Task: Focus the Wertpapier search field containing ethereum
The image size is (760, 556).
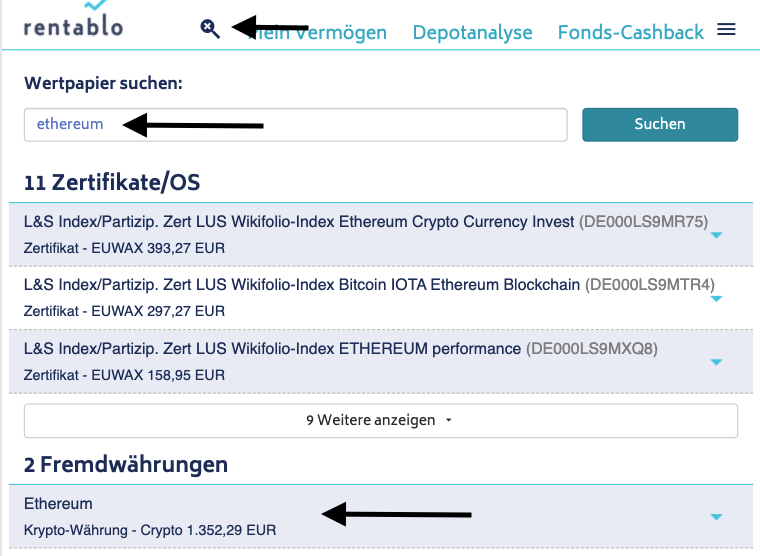Action: (x=296, y=125)
